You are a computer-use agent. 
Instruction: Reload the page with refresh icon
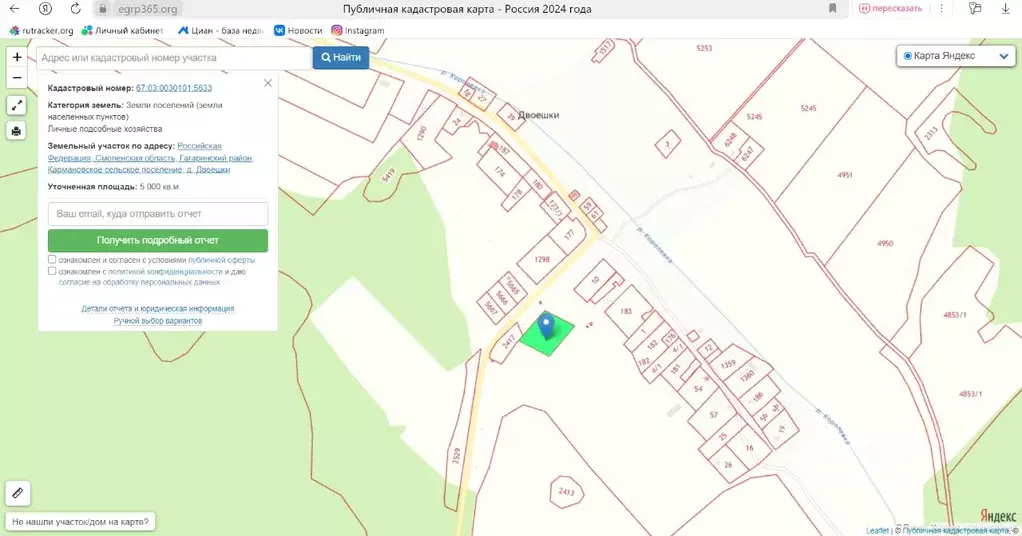pos(76,9)
